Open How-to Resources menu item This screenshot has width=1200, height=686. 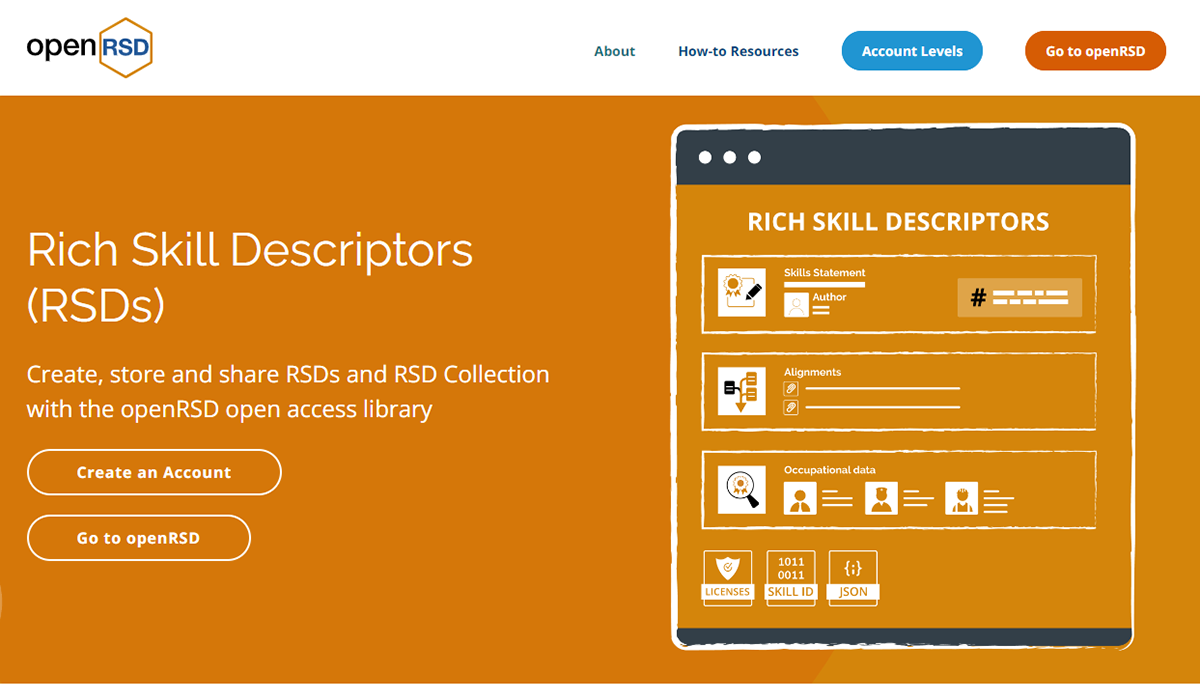pyautogui.click(x=738, y=51)
